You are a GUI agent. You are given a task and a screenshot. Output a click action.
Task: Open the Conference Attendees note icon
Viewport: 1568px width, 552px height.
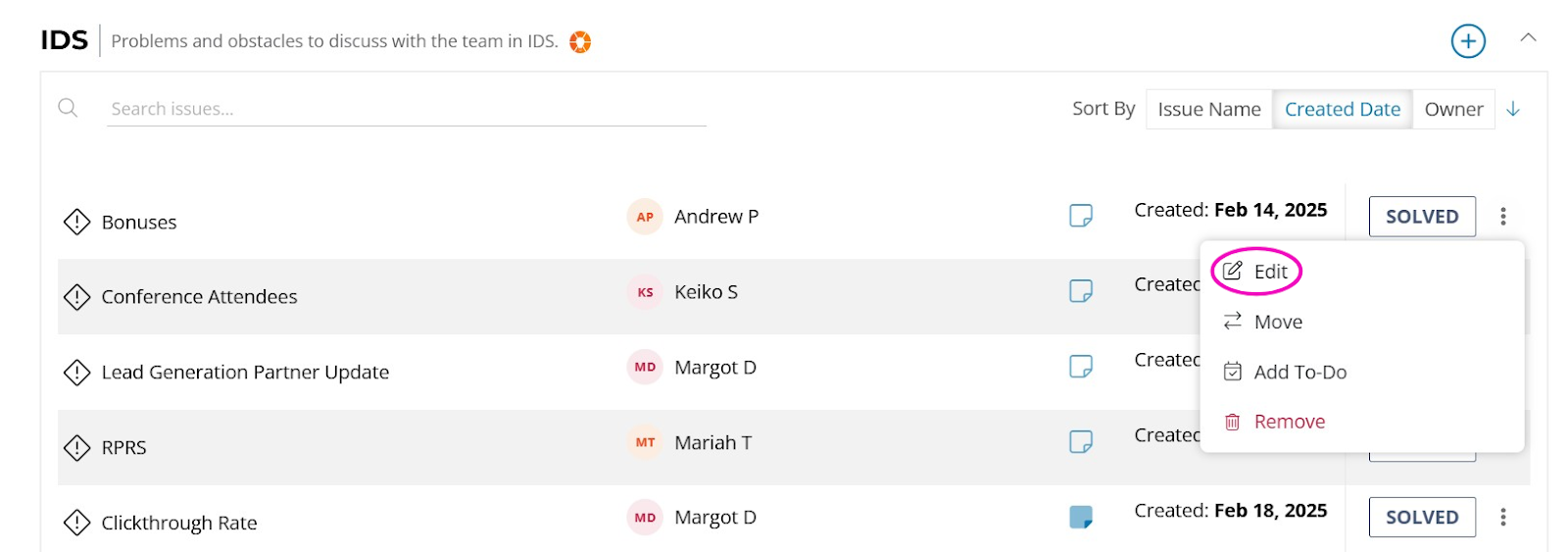tap(1081, 291)
